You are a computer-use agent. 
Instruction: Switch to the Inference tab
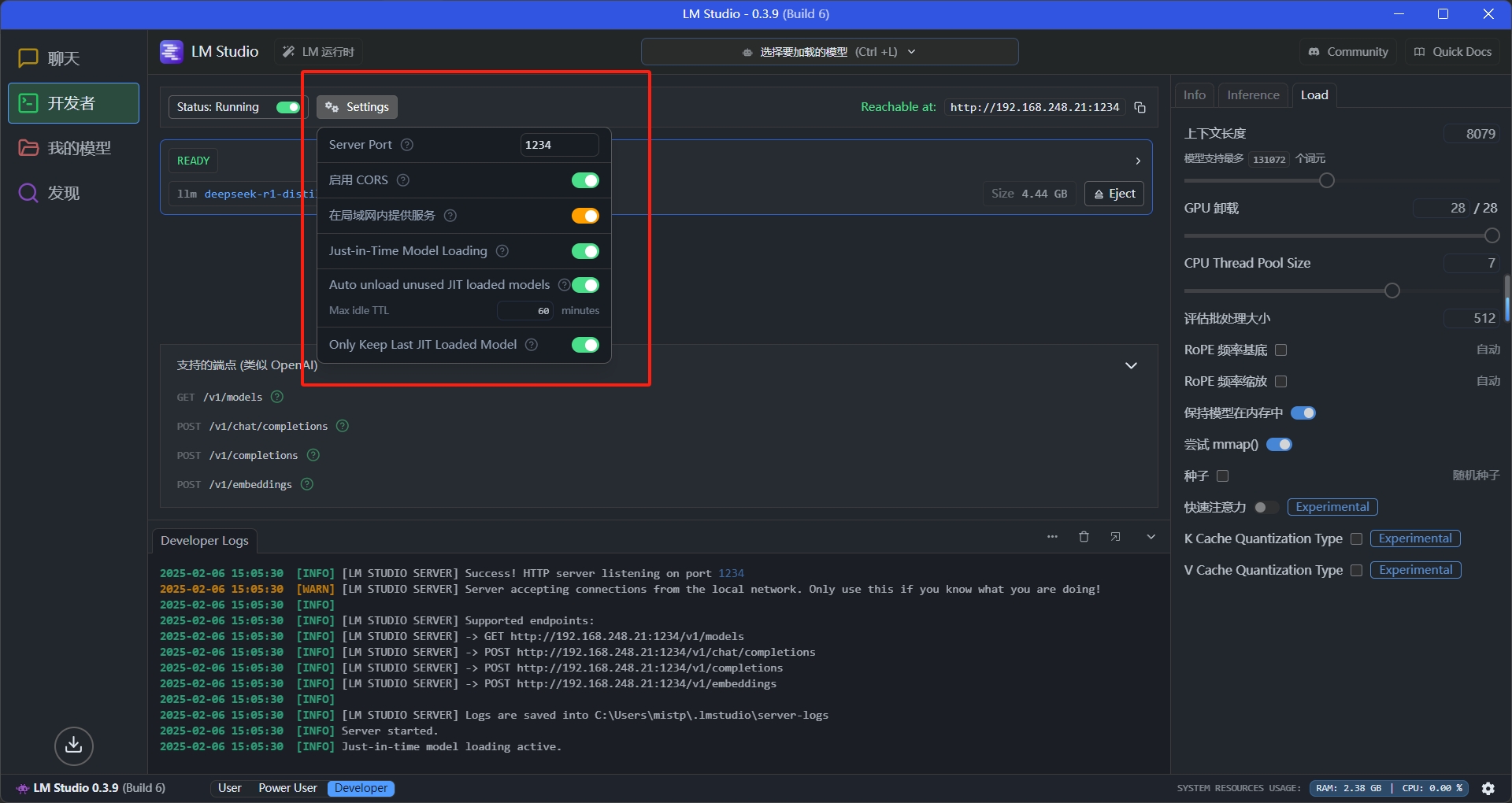pyautogui.click(x=1253, y=95)
